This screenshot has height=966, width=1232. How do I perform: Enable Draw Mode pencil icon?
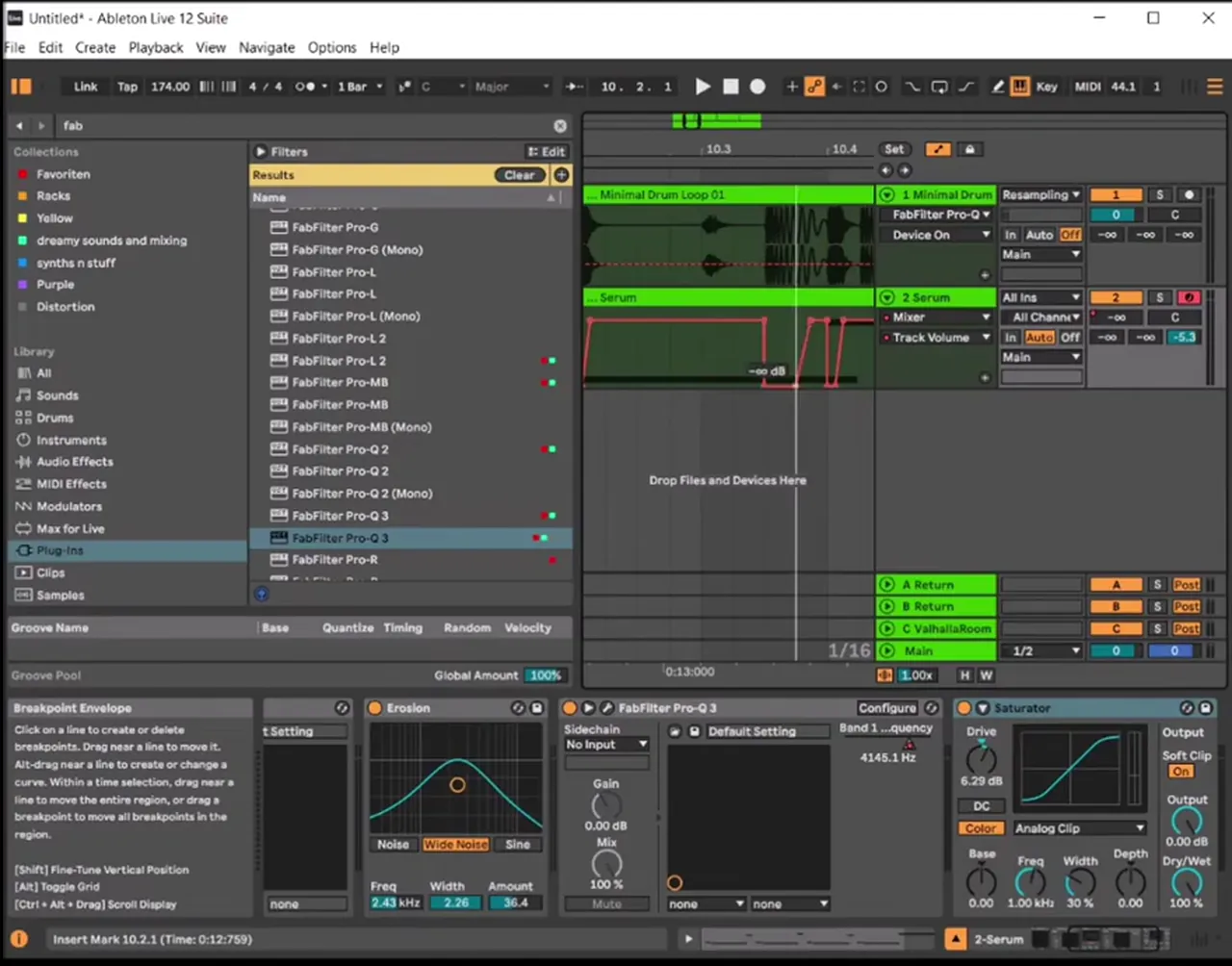point(998,87)
